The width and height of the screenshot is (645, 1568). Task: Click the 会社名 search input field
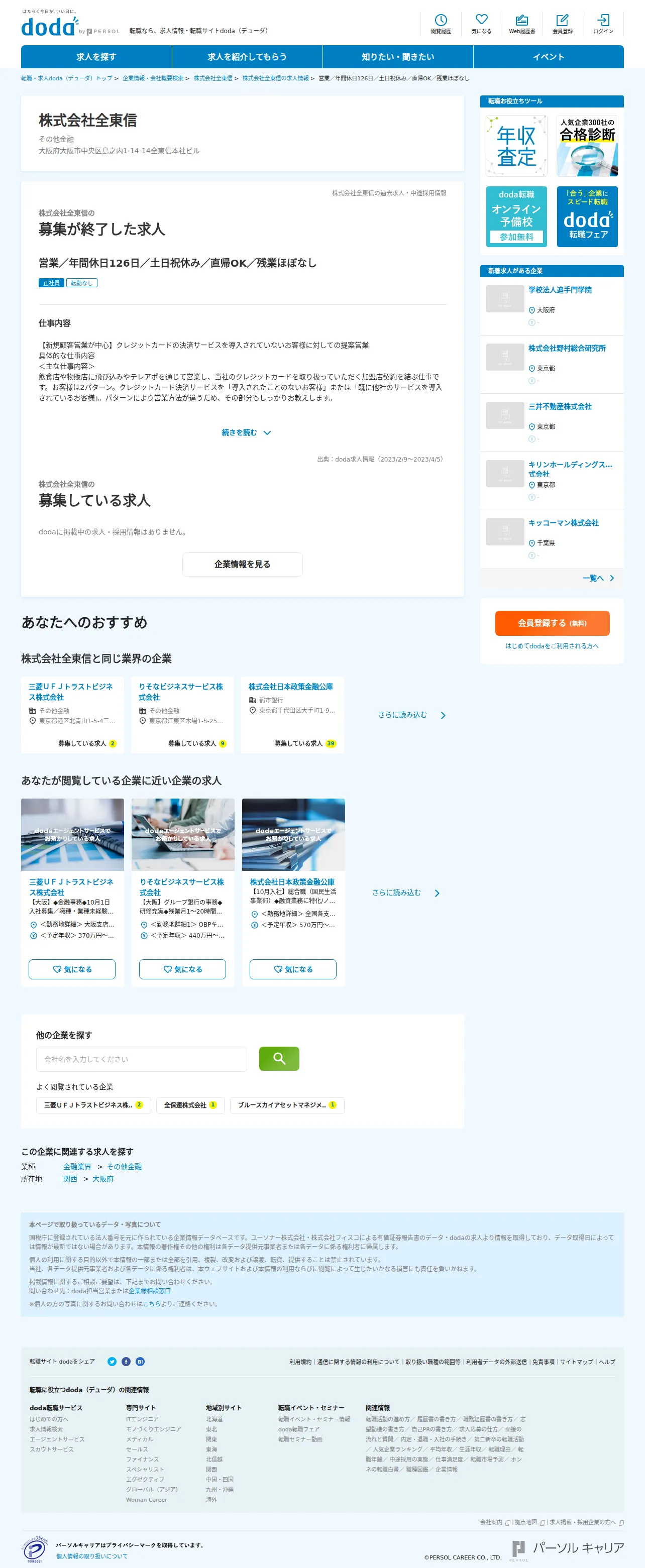click(x=141, y=1059)
